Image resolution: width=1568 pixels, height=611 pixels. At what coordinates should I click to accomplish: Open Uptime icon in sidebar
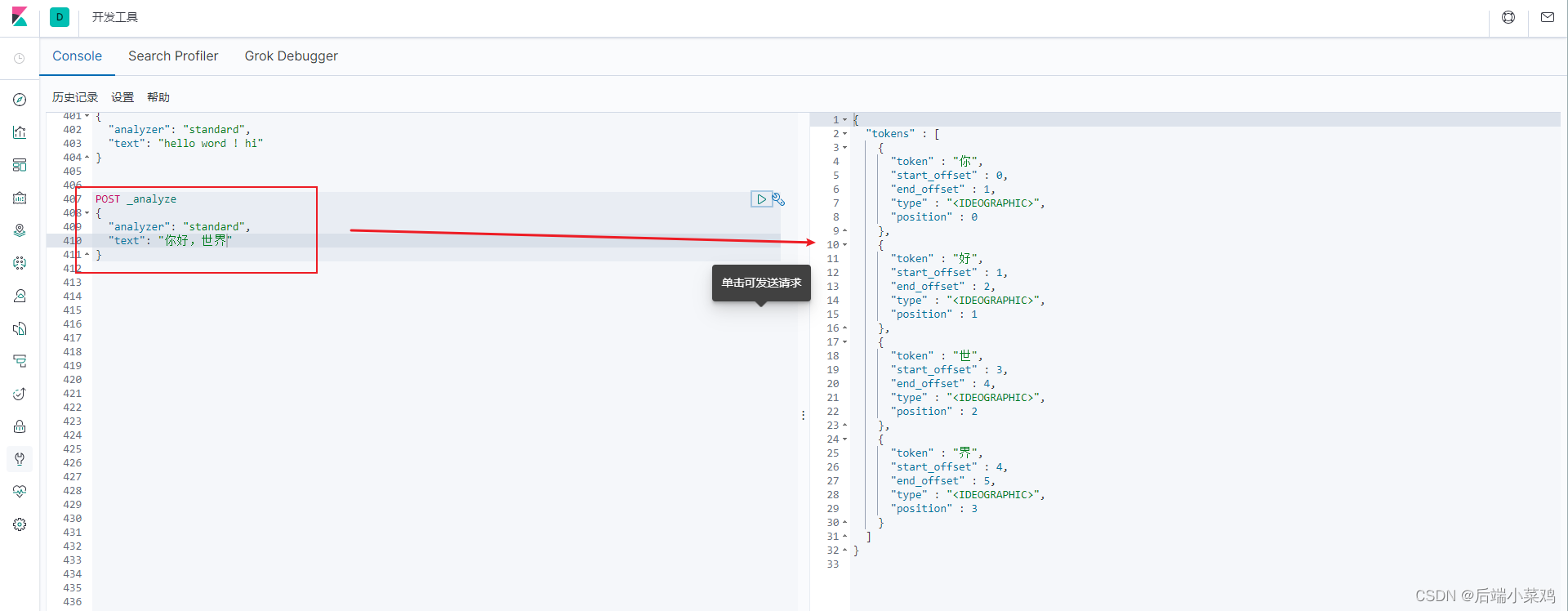tap(20, 394)
